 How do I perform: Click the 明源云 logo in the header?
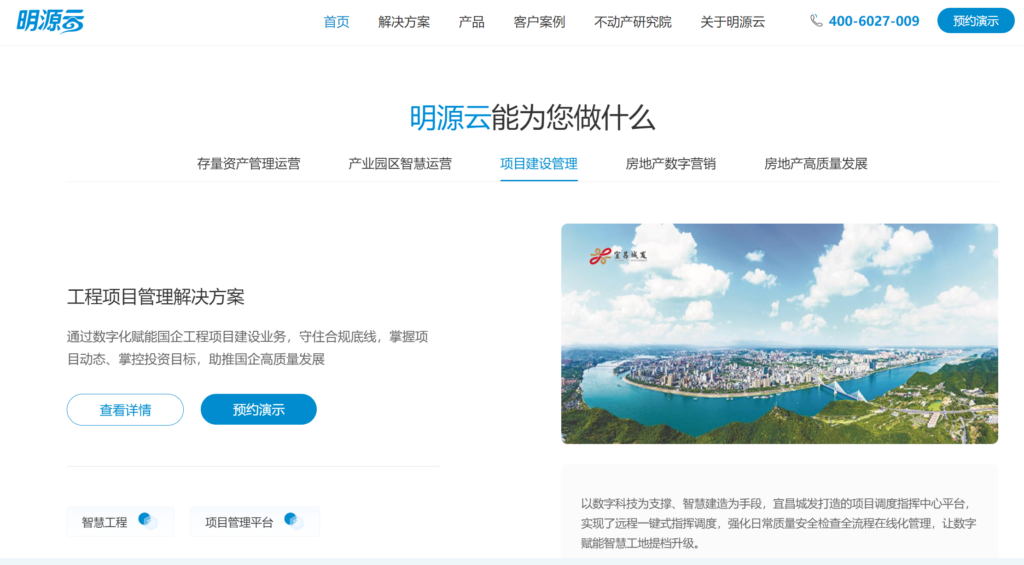[50, 20]
